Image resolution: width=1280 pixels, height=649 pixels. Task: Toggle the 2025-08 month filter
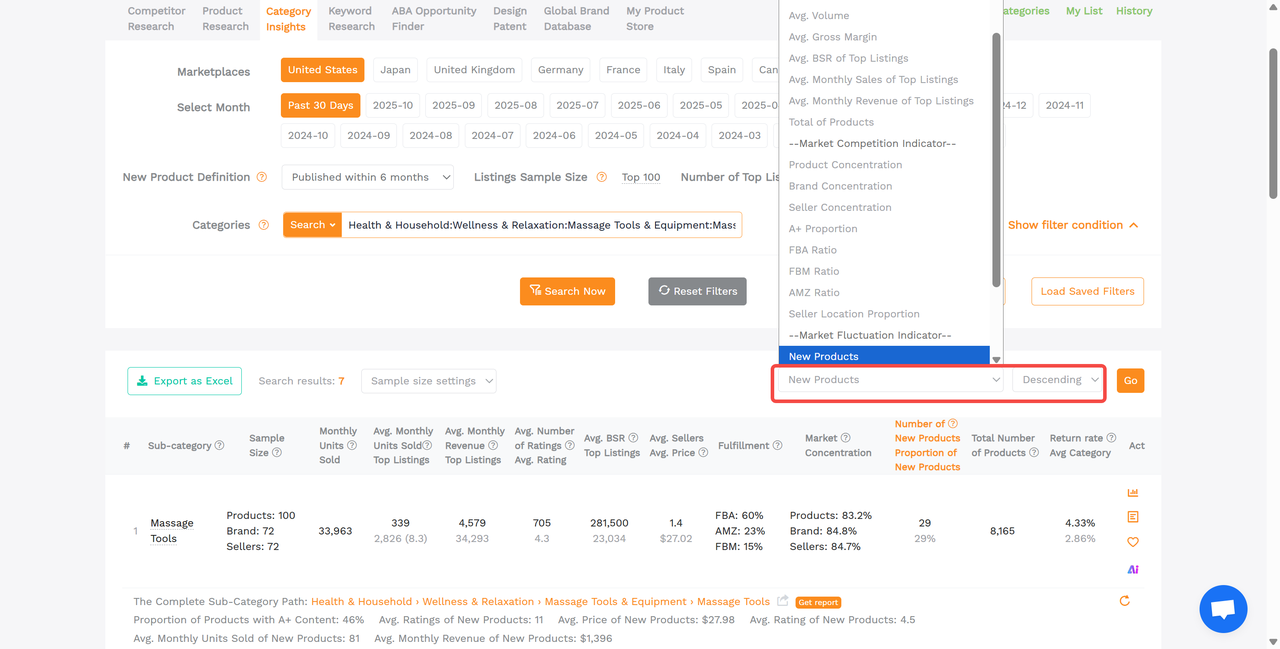[x=515, y=105]
